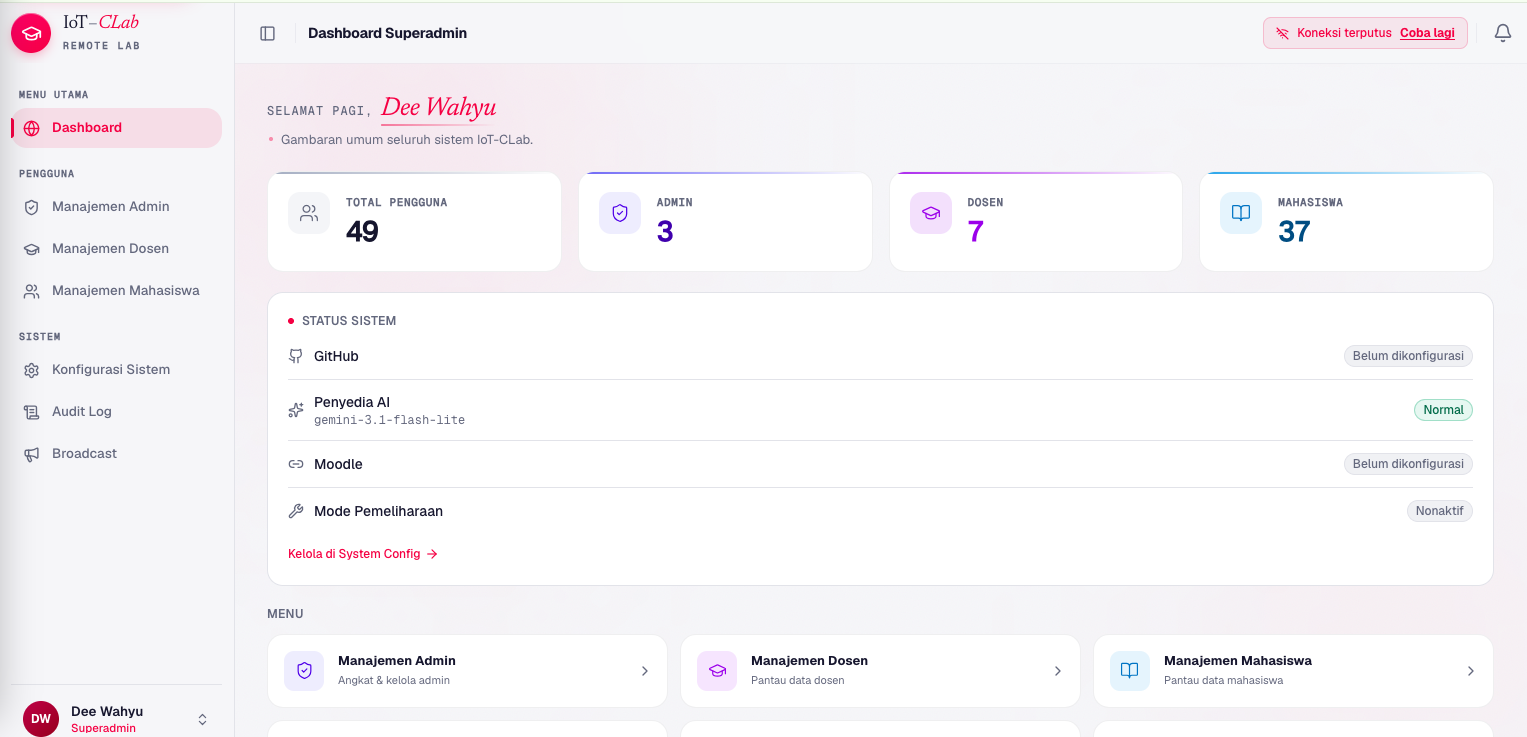Click chevron on Manajemen Dosen menu card
The width and height of the screenshot is (1527, 737).
pyautogui.click(x=1058, y=671)
